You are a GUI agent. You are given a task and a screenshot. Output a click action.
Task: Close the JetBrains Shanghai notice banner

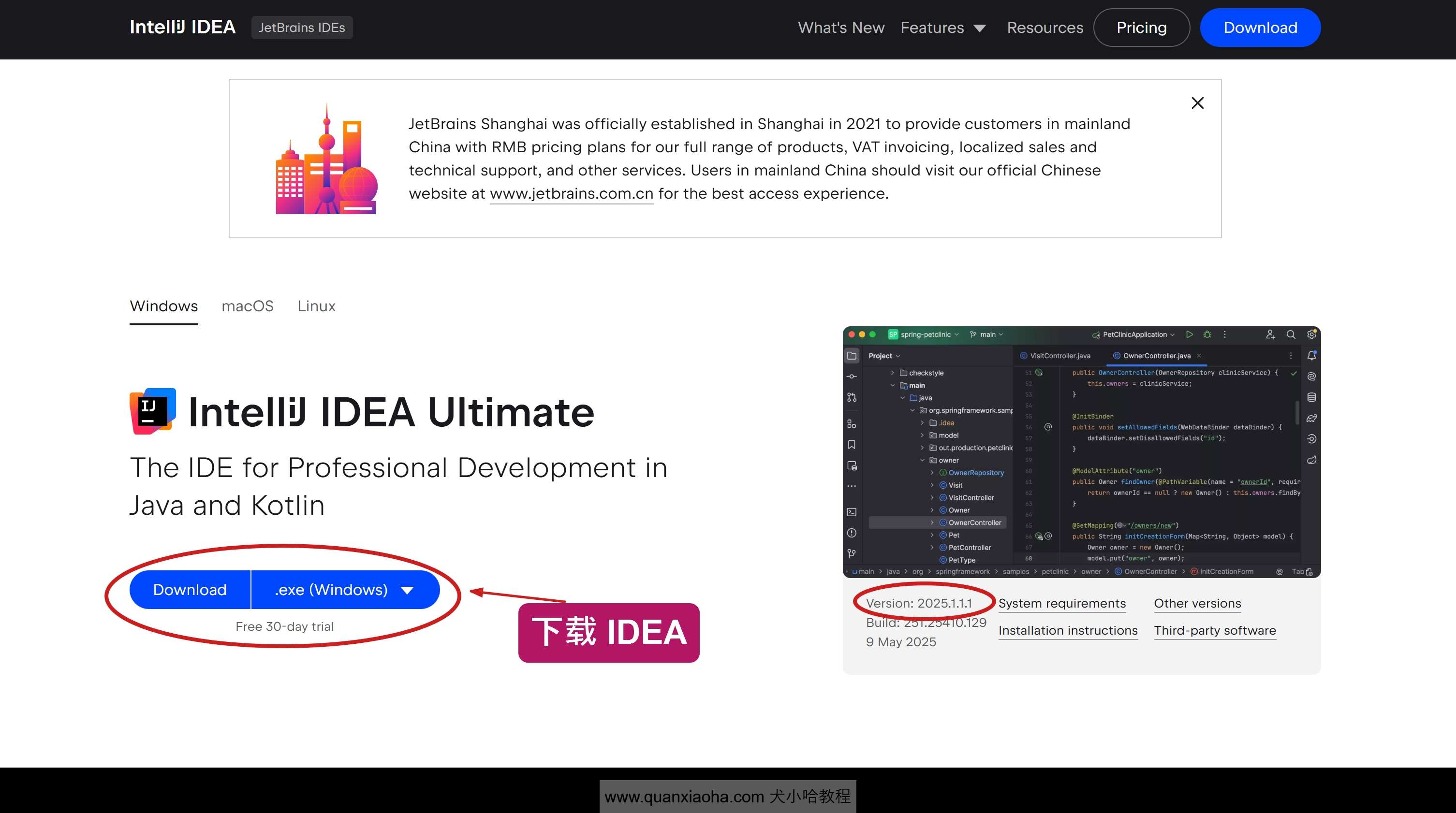[1197, 103]
